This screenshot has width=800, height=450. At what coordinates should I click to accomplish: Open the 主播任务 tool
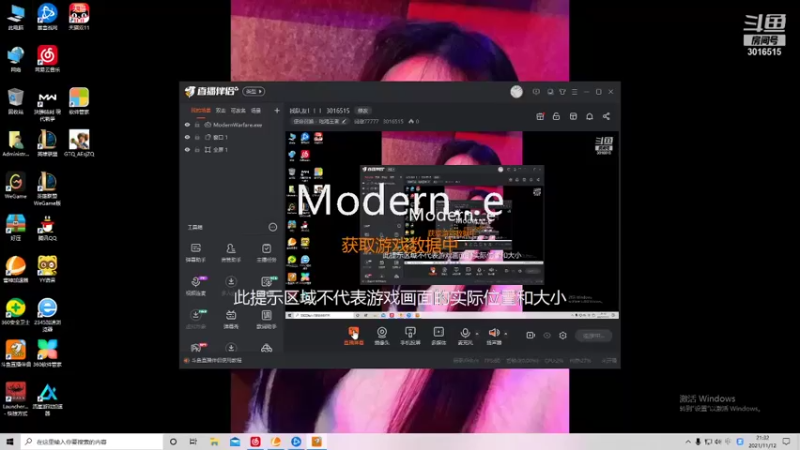tap(266, 253)
